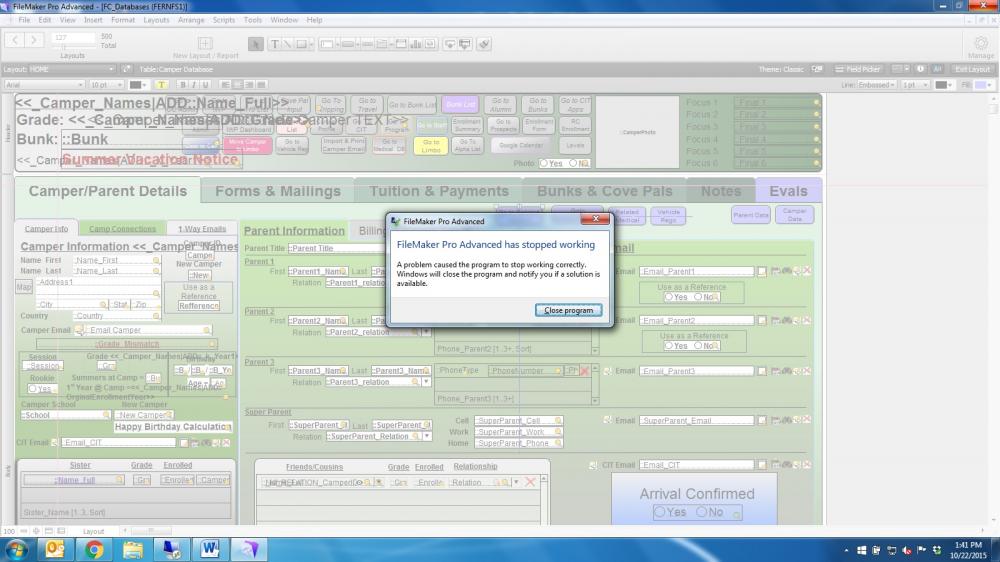The height and width of the screenshot is (562, 1000).
Task: Select the Line tool
Action: tap(288, 44)
